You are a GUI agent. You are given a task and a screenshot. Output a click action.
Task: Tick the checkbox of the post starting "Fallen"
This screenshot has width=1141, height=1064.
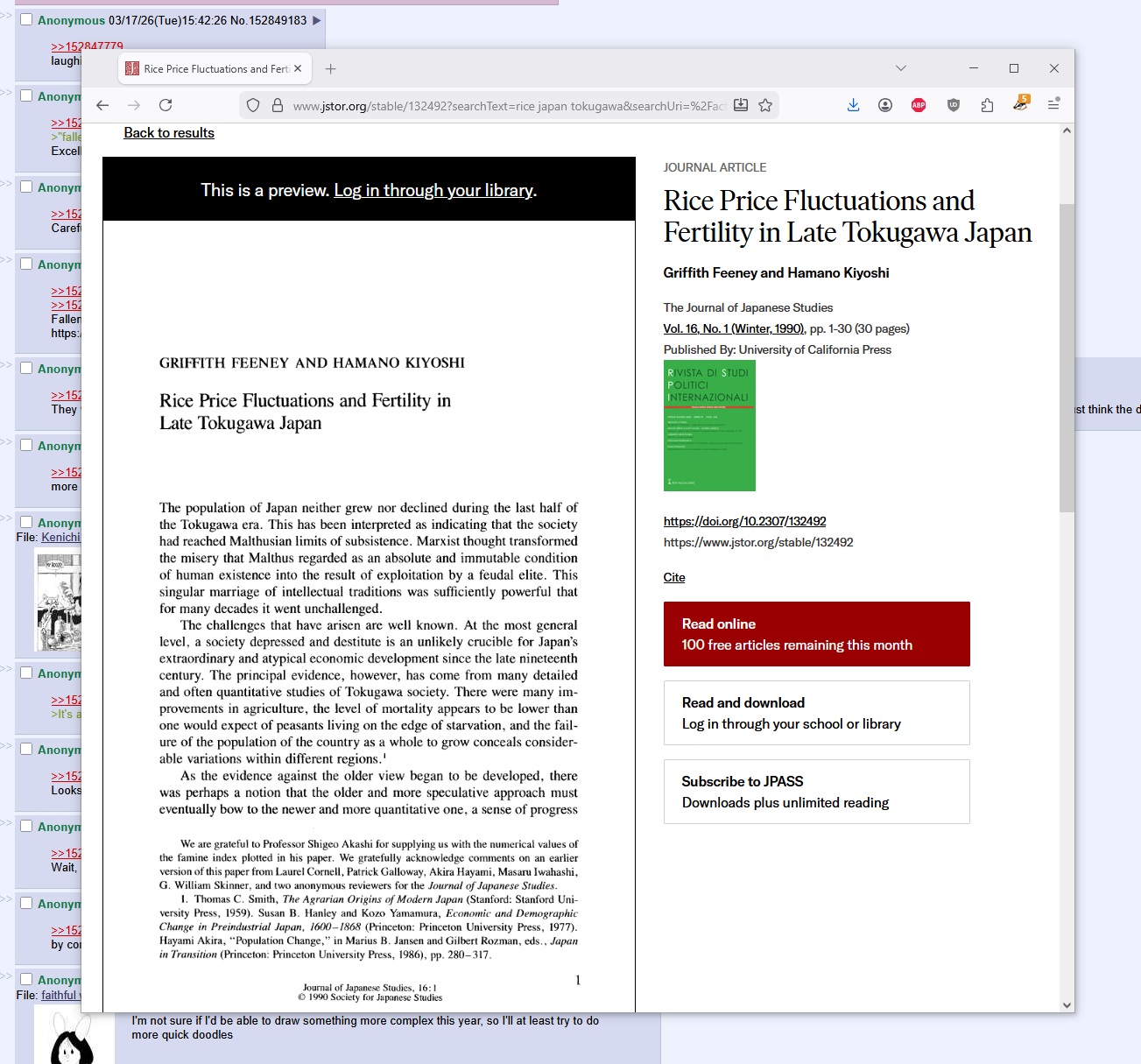coord(26,264)
